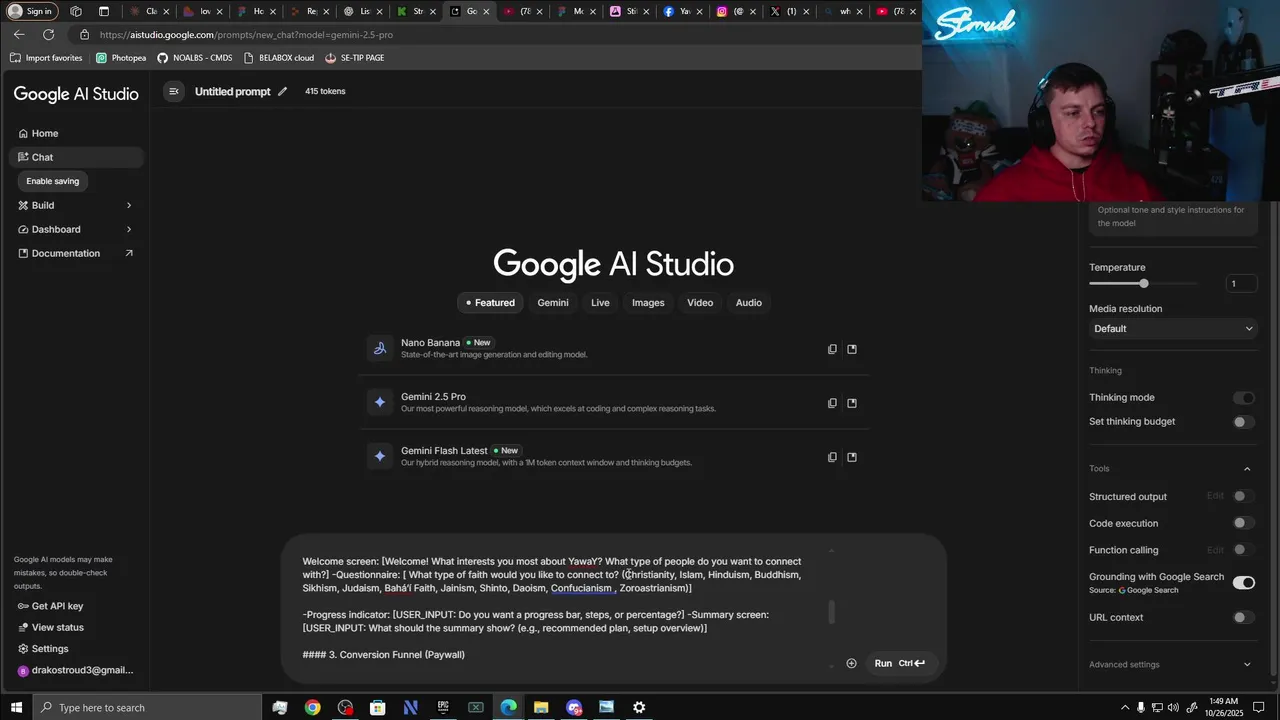Viewport: 1280px width, 720px height.
Task: Click the Sign in button
Action: (30, 11)
